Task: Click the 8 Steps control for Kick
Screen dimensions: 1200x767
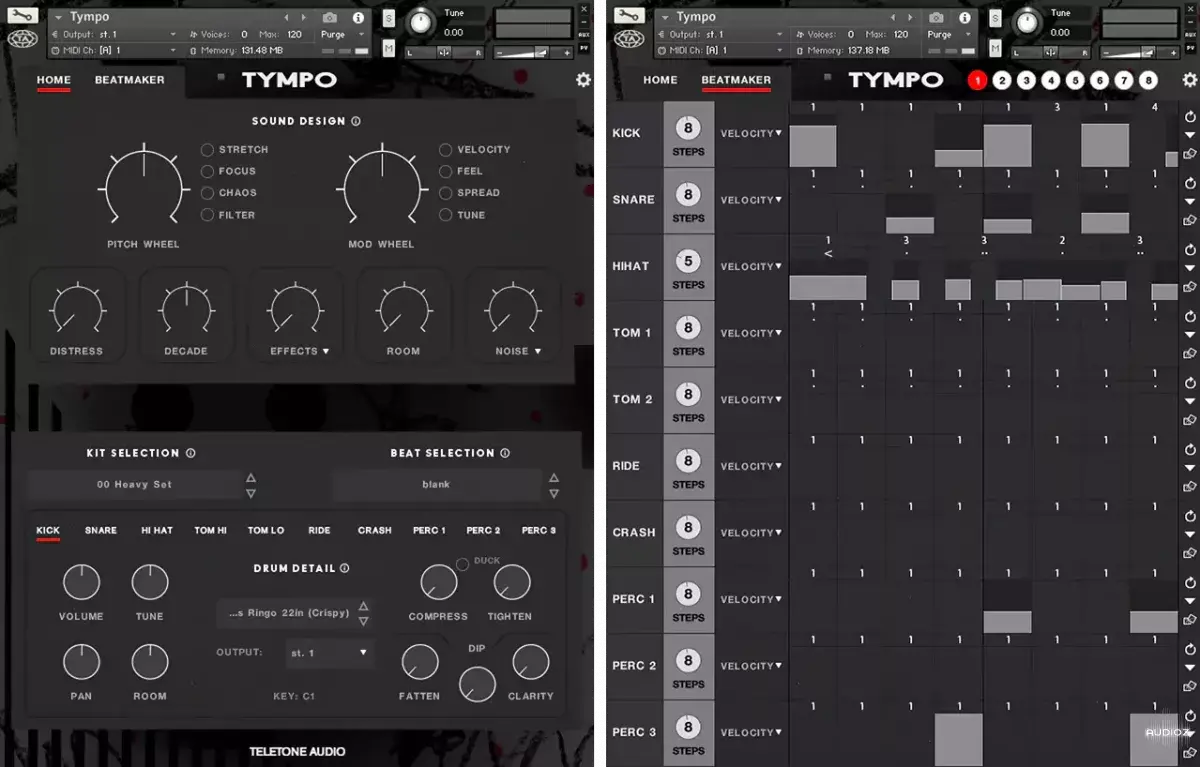Action: point(688,134)
